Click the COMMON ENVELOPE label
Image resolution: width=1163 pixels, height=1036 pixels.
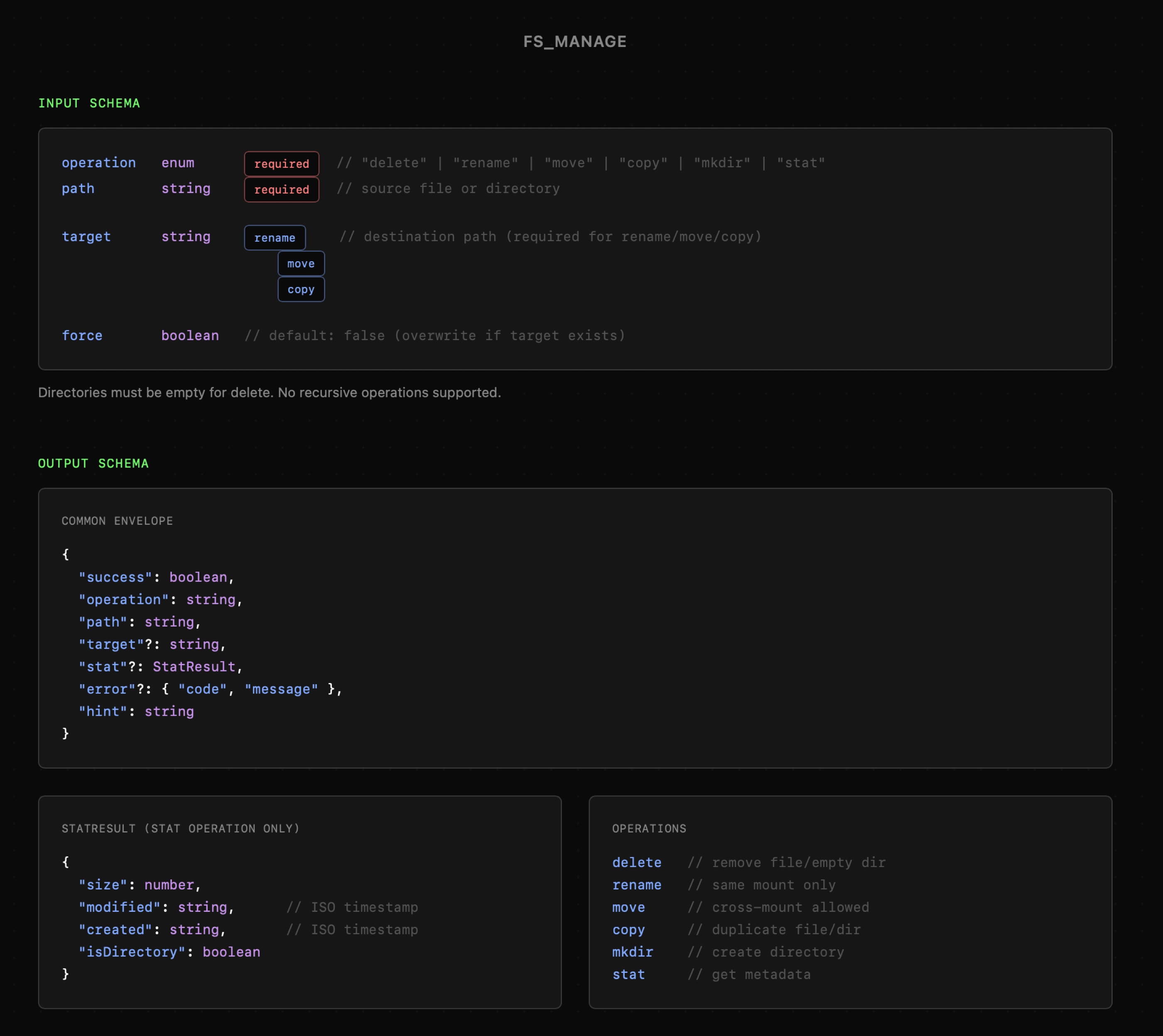[x=117, y=521]
